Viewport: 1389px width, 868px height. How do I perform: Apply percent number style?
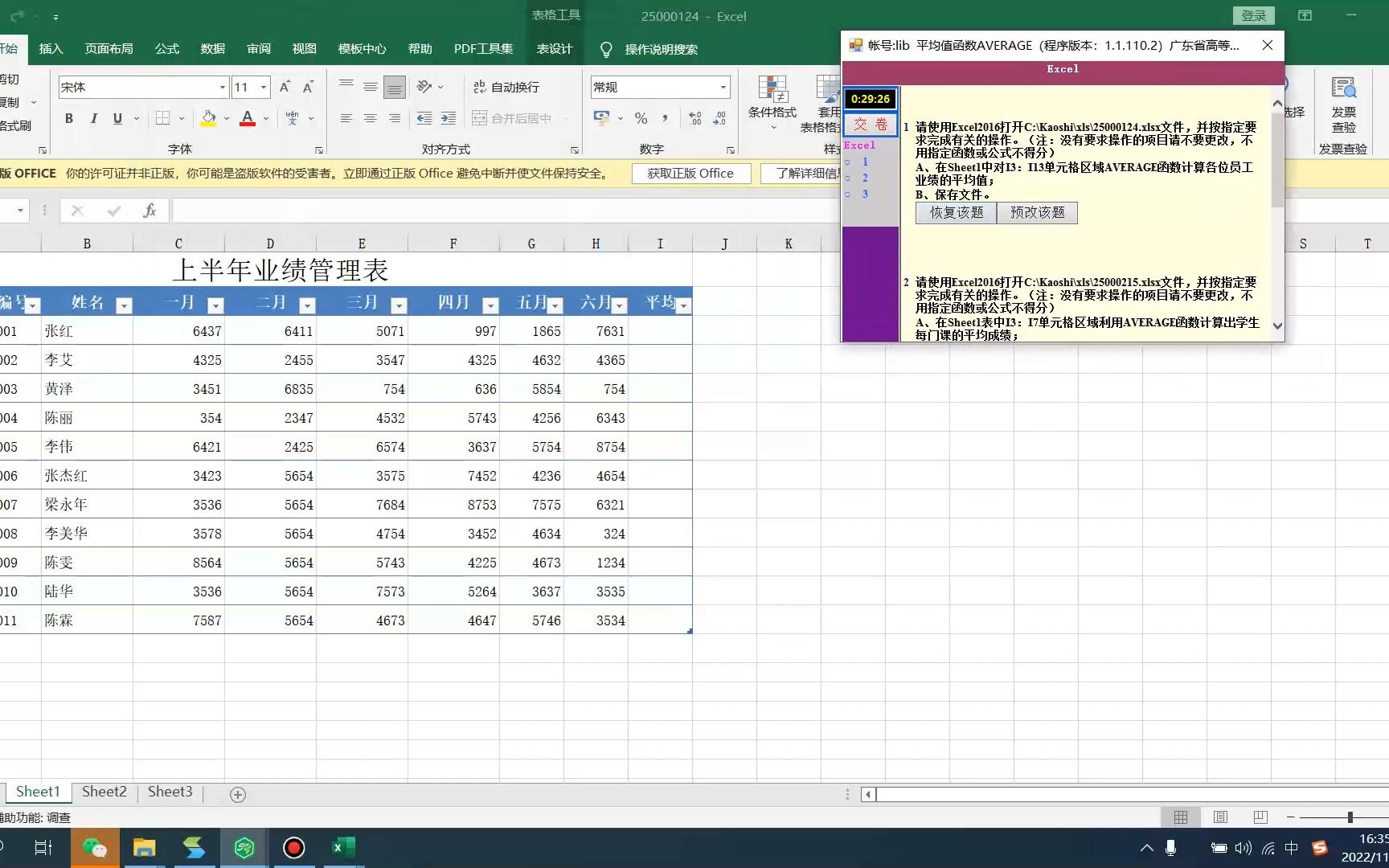pos(641,118)
